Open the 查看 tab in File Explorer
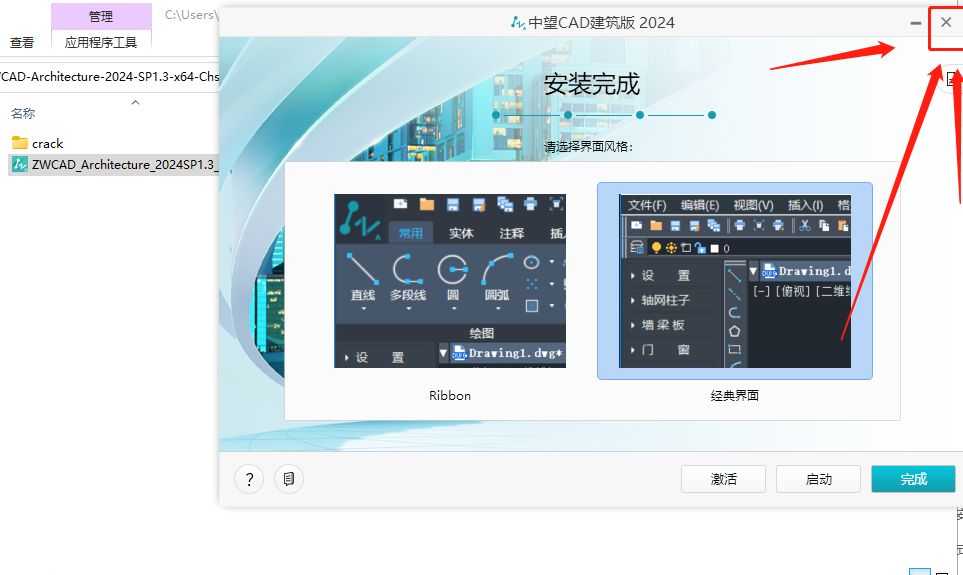The width and height of the screenshot is (963, 575). pos(22,42)
